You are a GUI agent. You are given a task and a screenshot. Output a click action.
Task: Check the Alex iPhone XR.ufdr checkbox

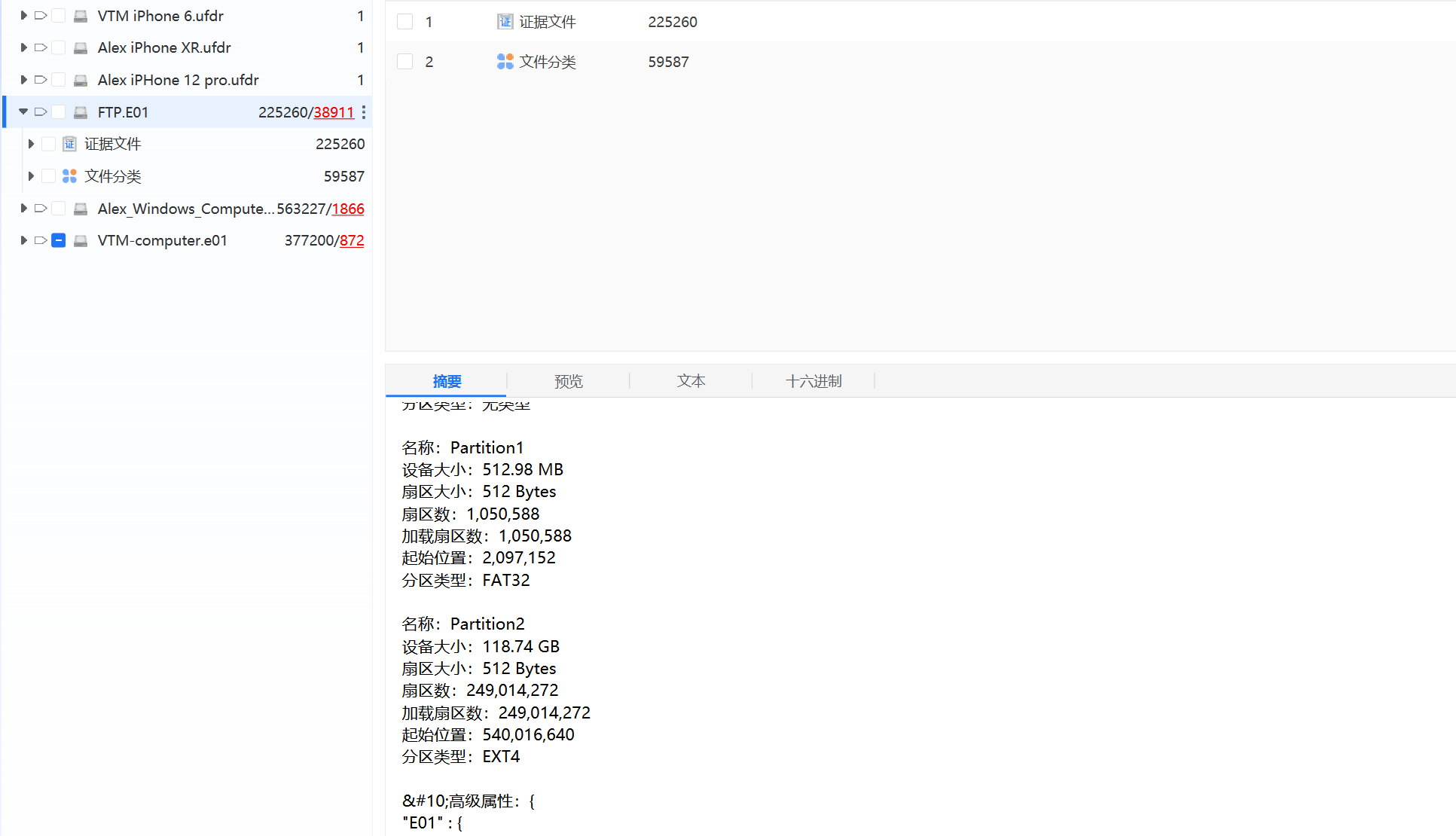point(58,48)
